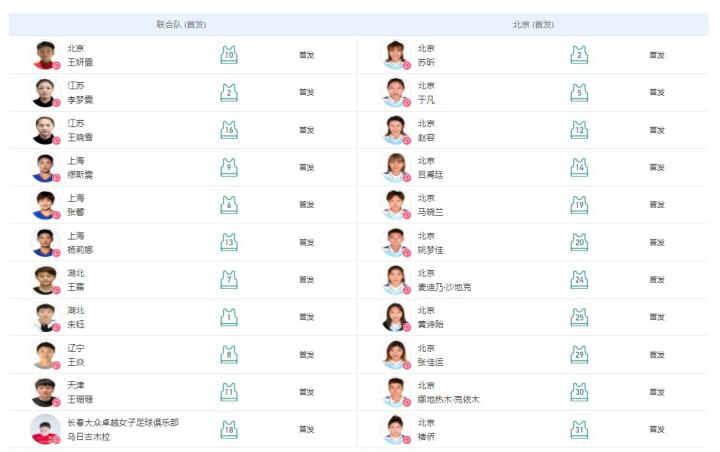This screenshot has height=452, width=720.
Task: Select Beijing jersey icon number 12
Action: (x=579, y=130)
